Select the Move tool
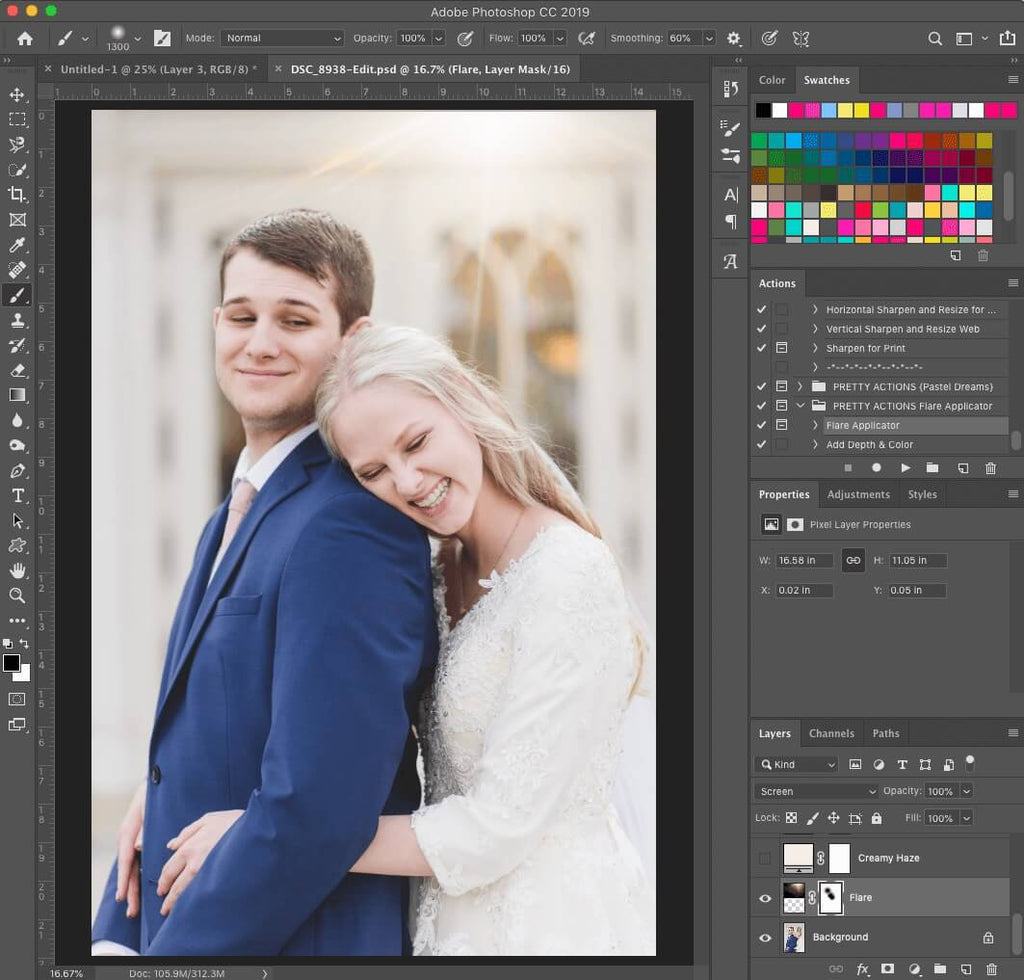This screenshot has width=1024, height=980. click(x=15, y=95)
